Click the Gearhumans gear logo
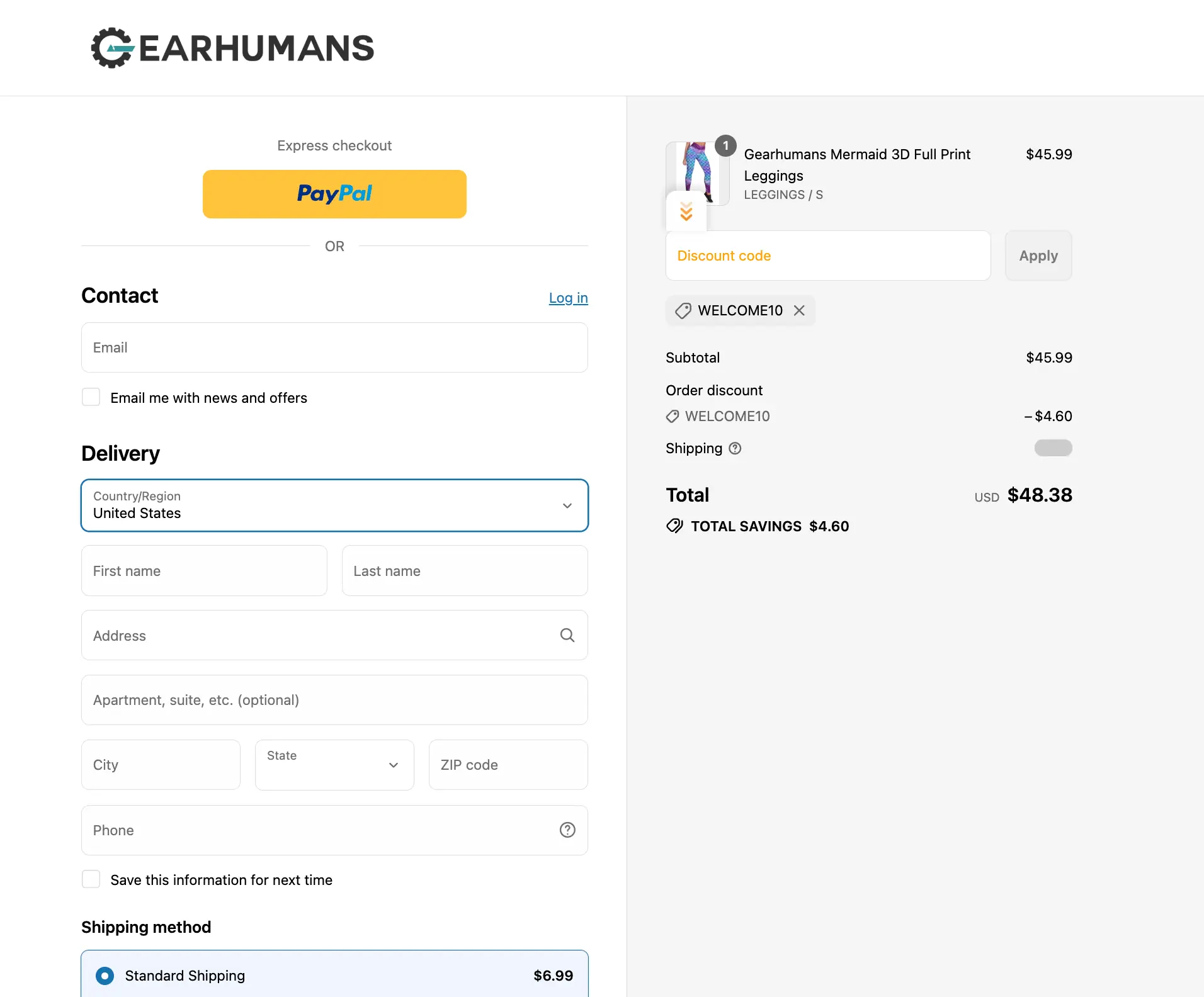1204x997 pixels. pos(112,48)
